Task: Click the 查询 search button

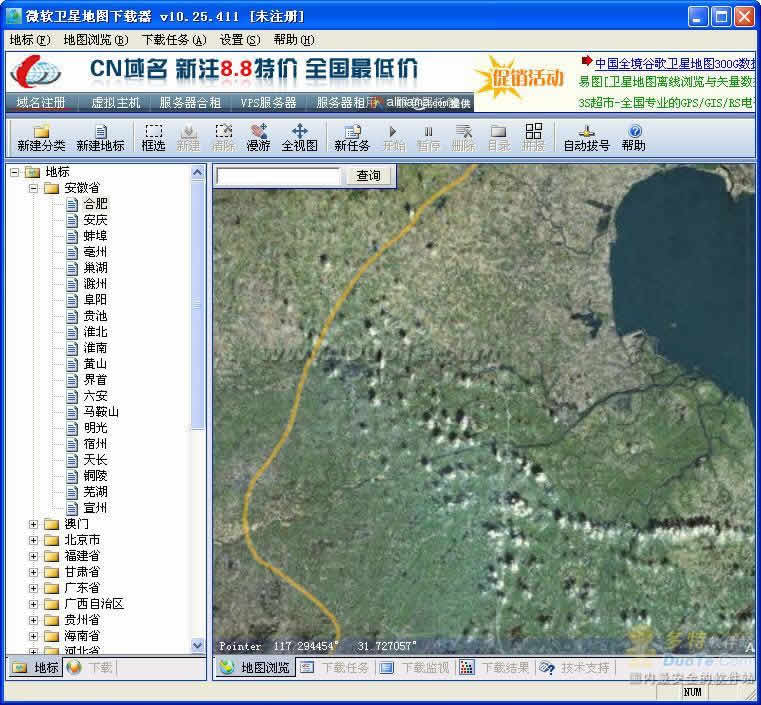Action: tap(368, 176)
